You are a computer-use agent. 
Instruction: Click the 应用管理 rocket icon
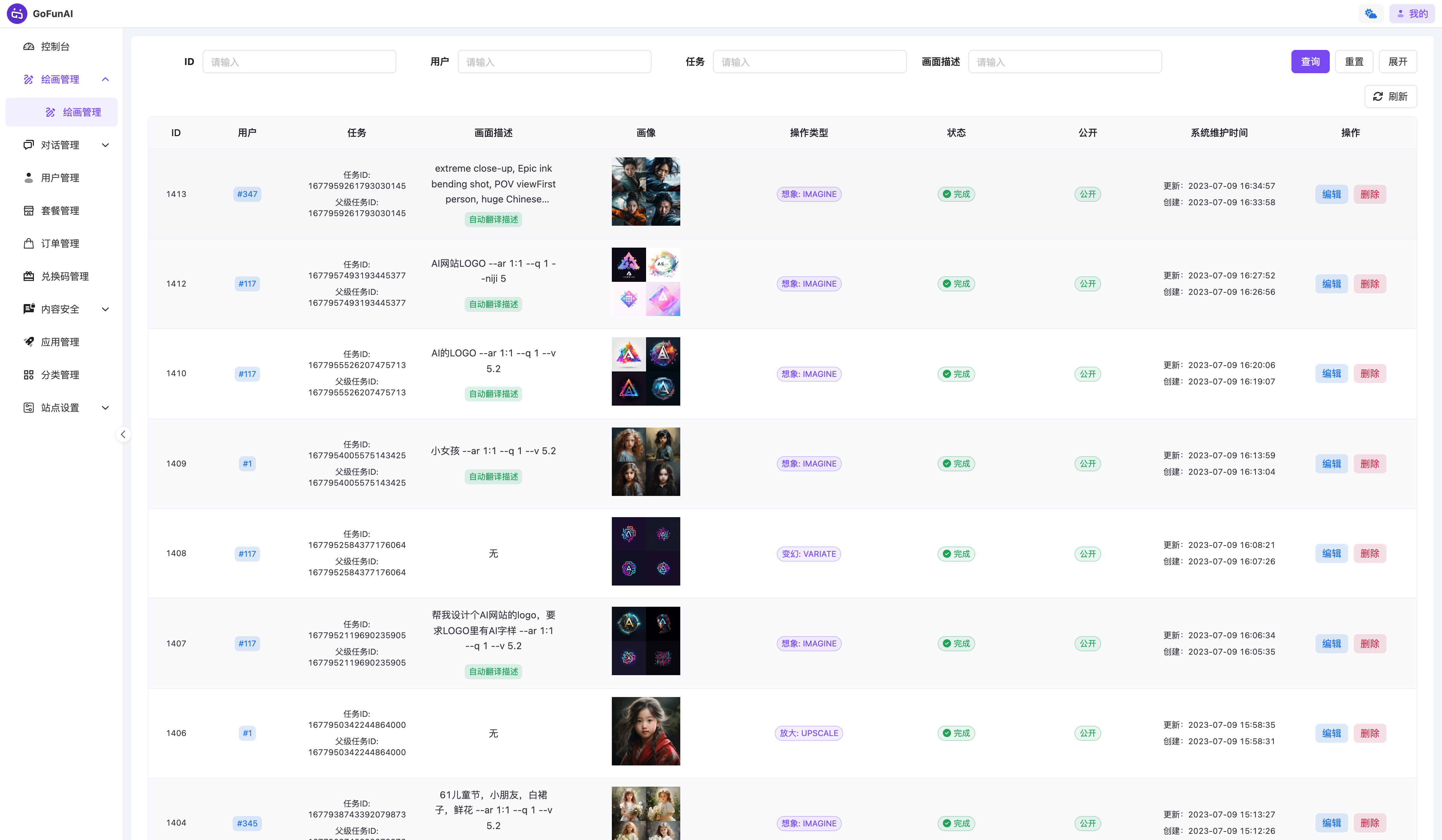[29, 342]
